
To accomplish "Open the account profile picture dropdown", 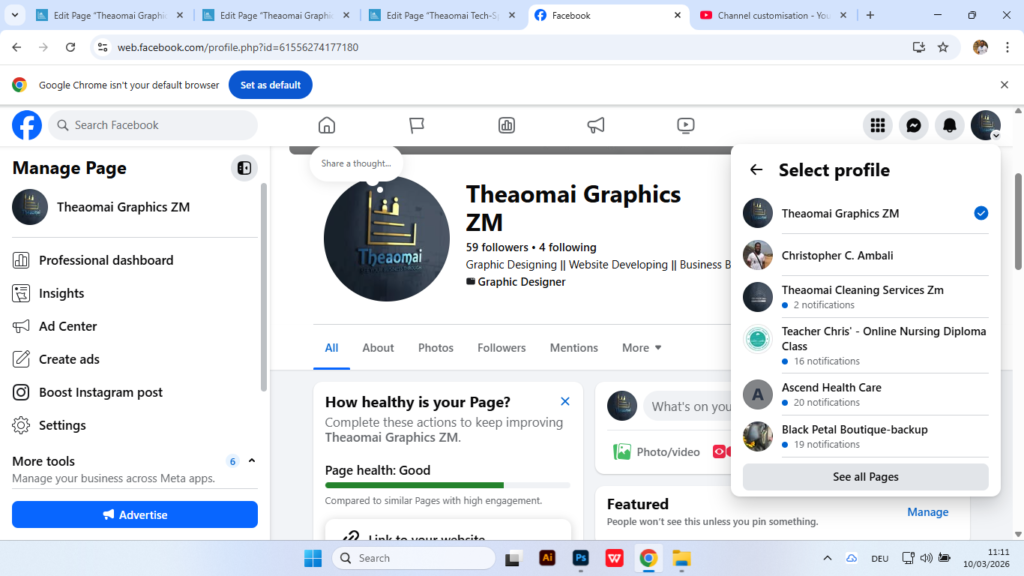I will (x=985, y=125).
